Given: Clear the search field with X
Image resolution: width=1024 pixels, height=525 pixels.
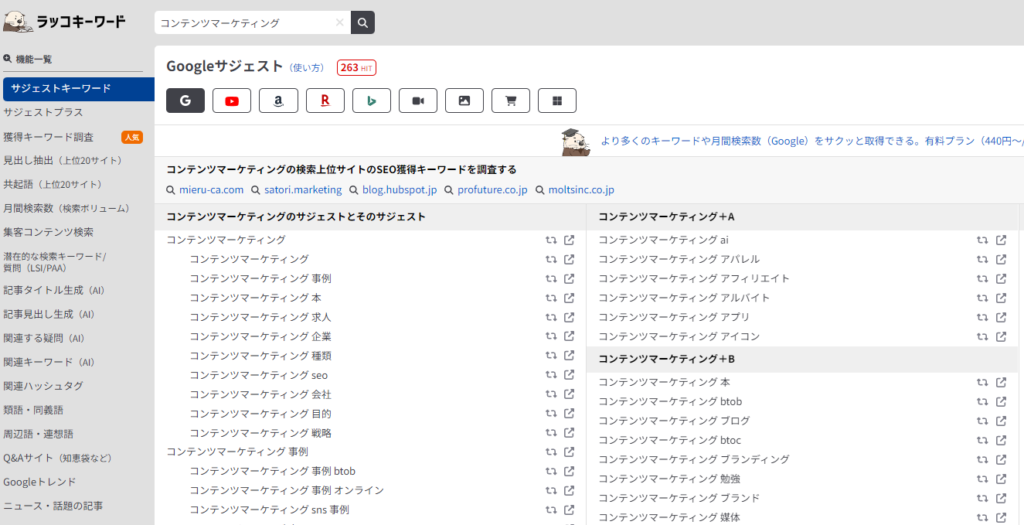Looking at the screenshot, I should [x=339, y=22].
